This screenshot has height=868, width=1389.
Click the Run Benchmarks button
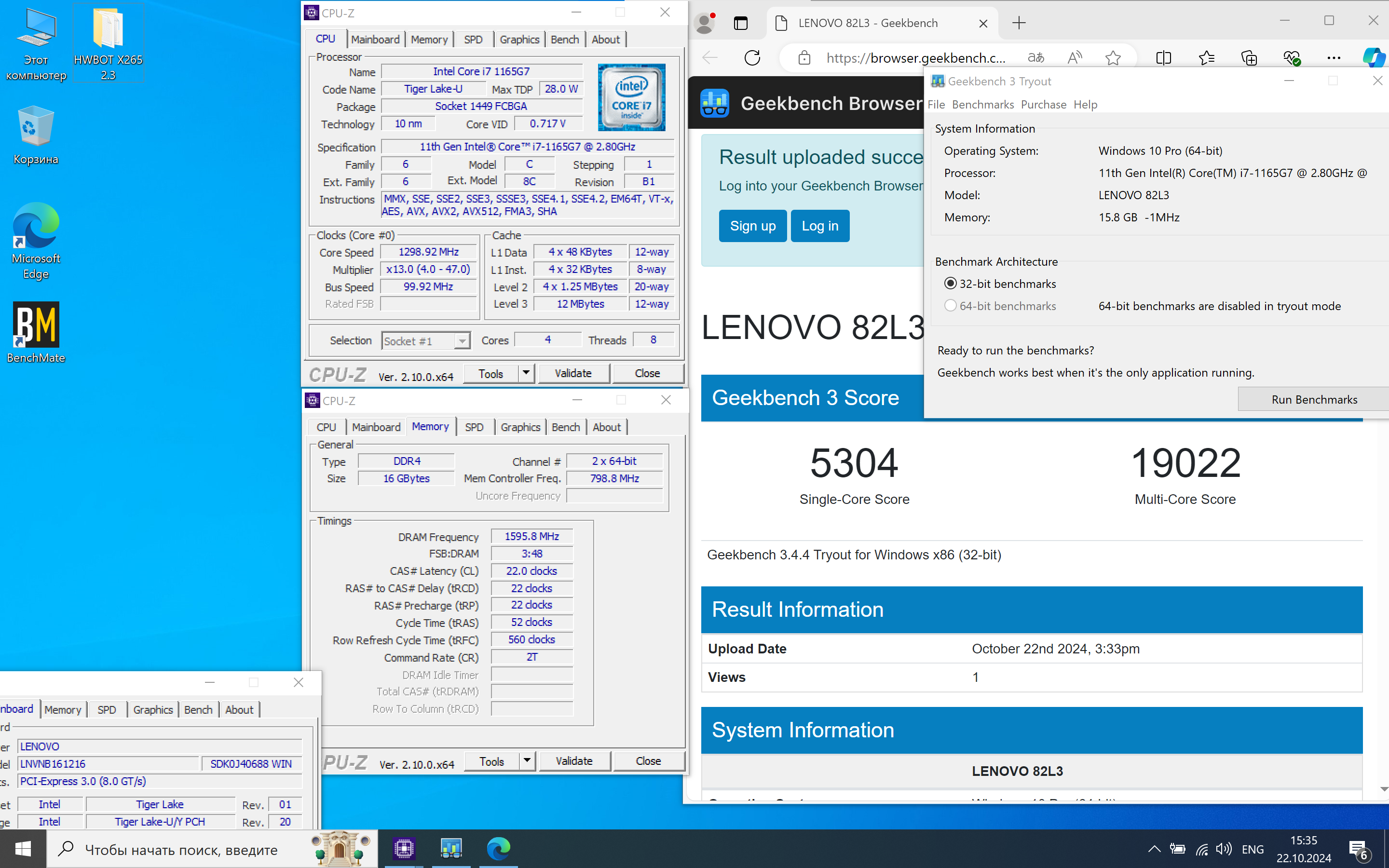point(1314,399)
